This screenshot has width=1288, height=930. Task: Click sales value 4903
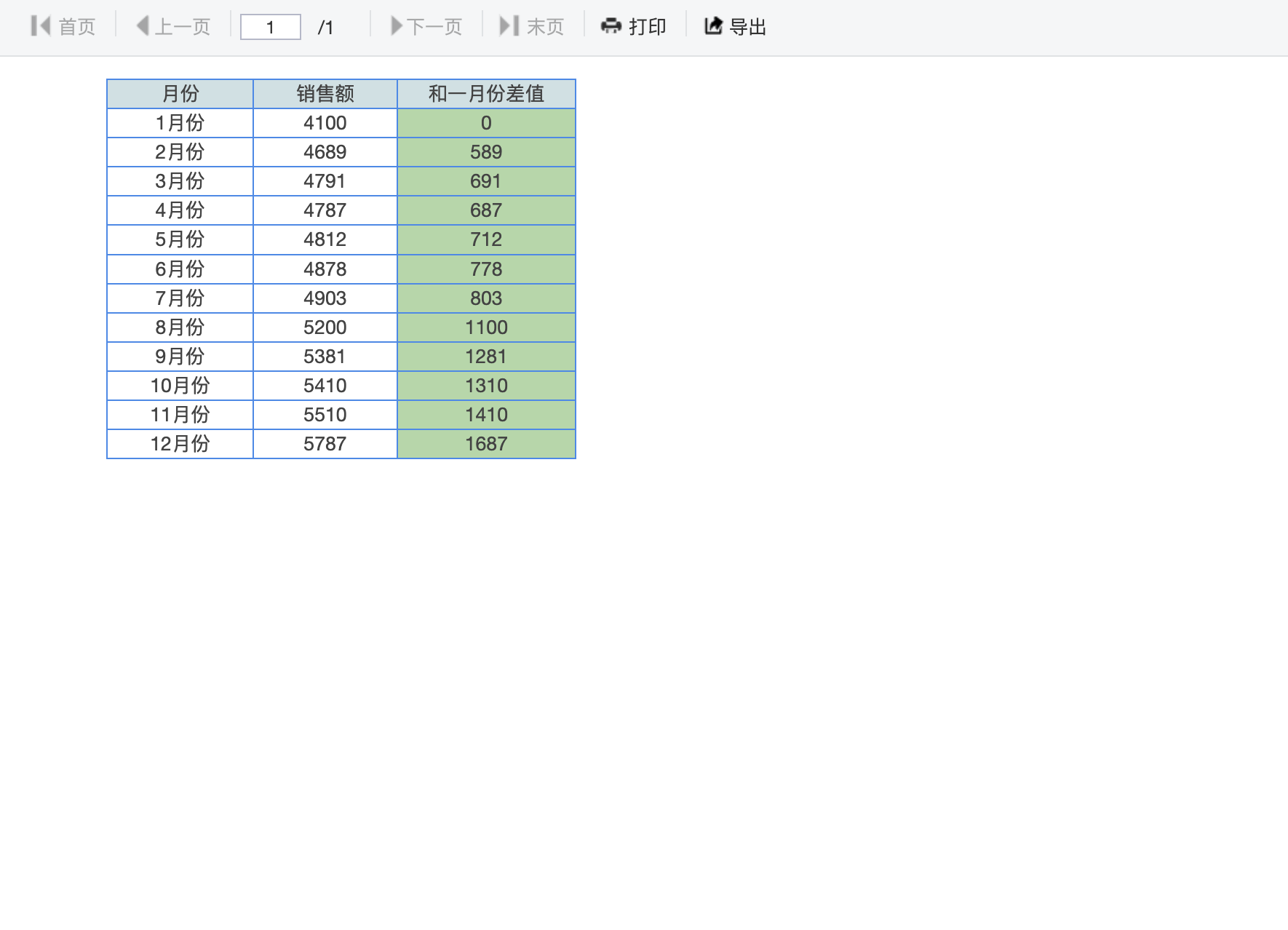(x=325, y=298)
